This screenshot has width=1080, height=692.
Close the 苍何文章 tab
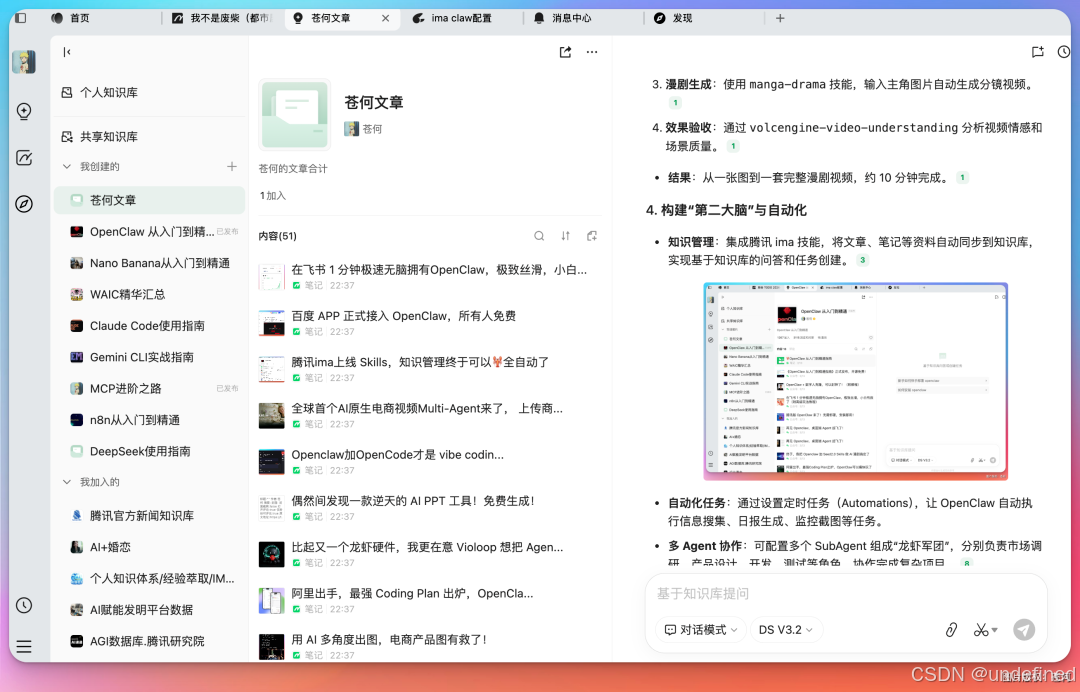tap(386, 19)
